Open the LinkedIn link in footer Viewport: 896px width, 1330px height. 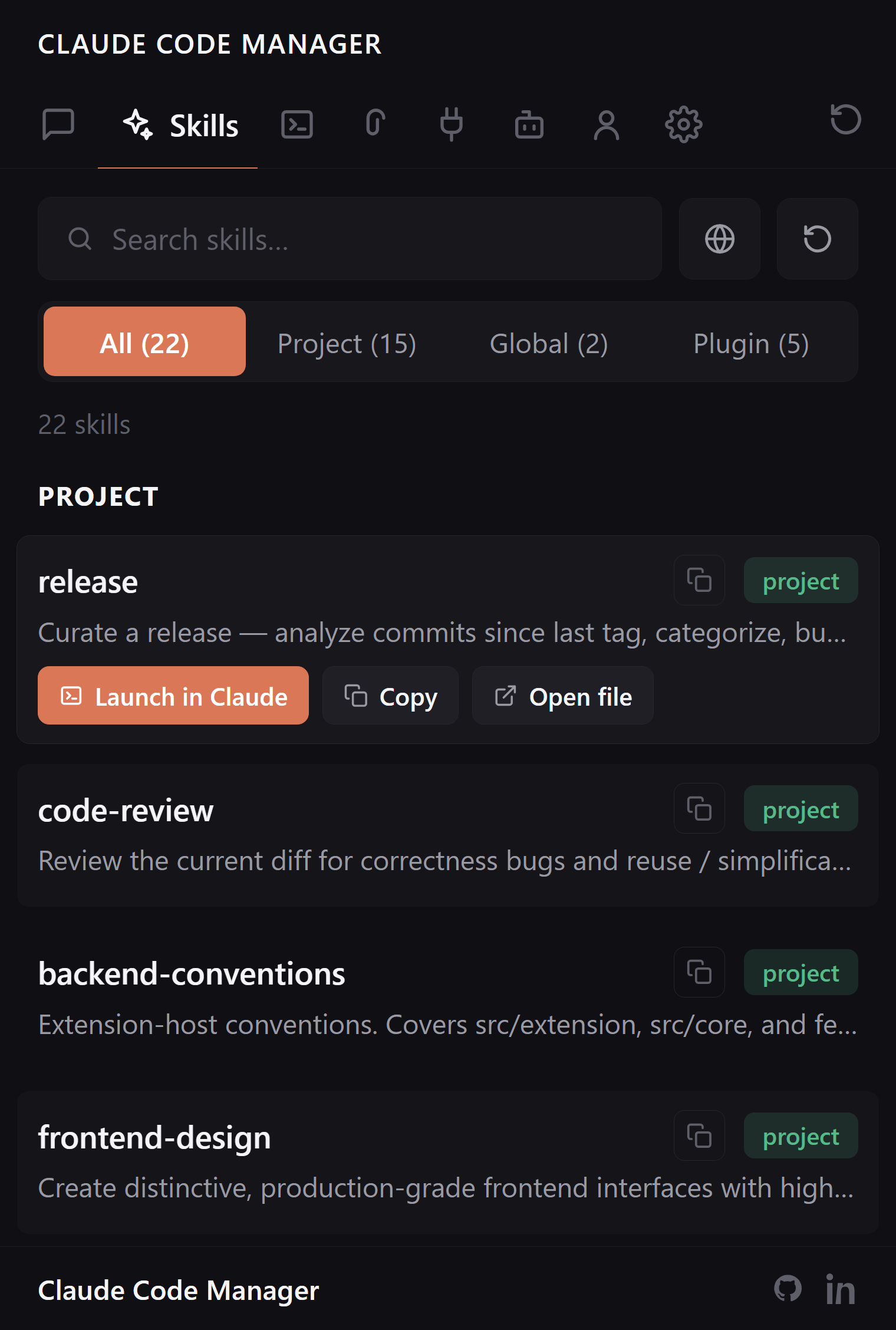pyautogui.click(x=840, y=1289)
